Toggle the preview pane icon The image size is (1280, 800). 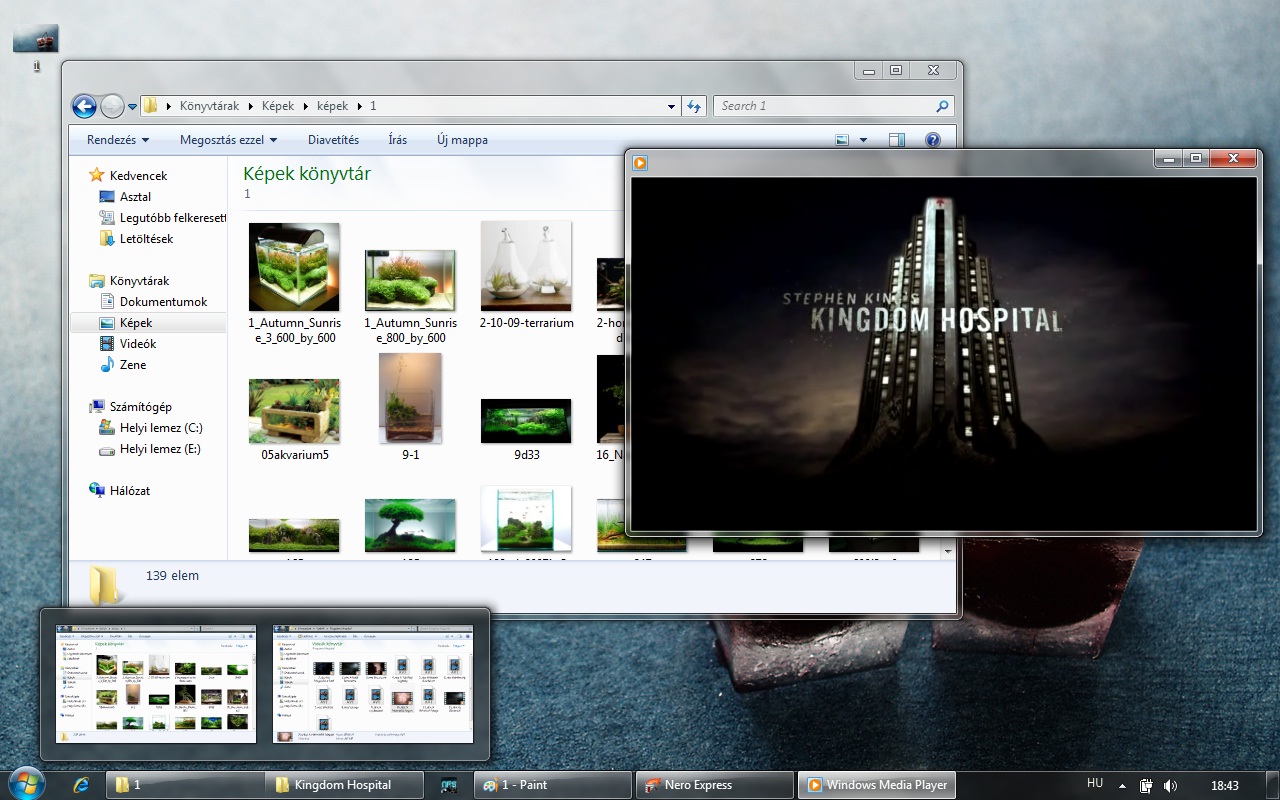click(896, 140)
